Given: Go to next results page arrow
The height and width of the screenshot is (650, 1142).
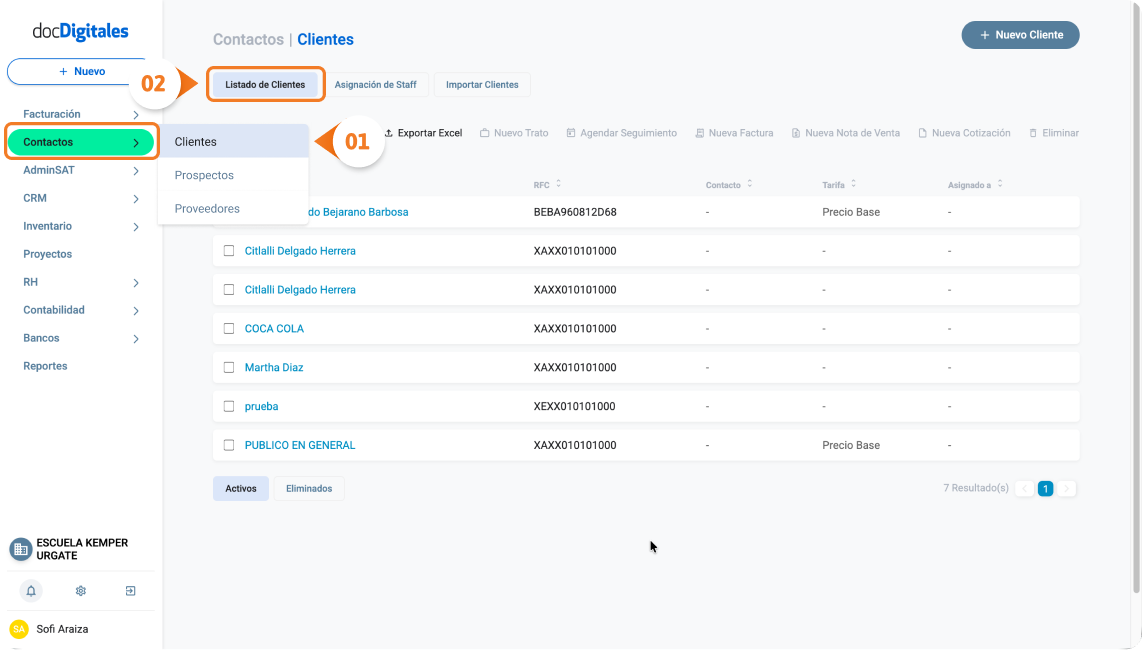Looking at the screenshot, I should click(1067, 489).
